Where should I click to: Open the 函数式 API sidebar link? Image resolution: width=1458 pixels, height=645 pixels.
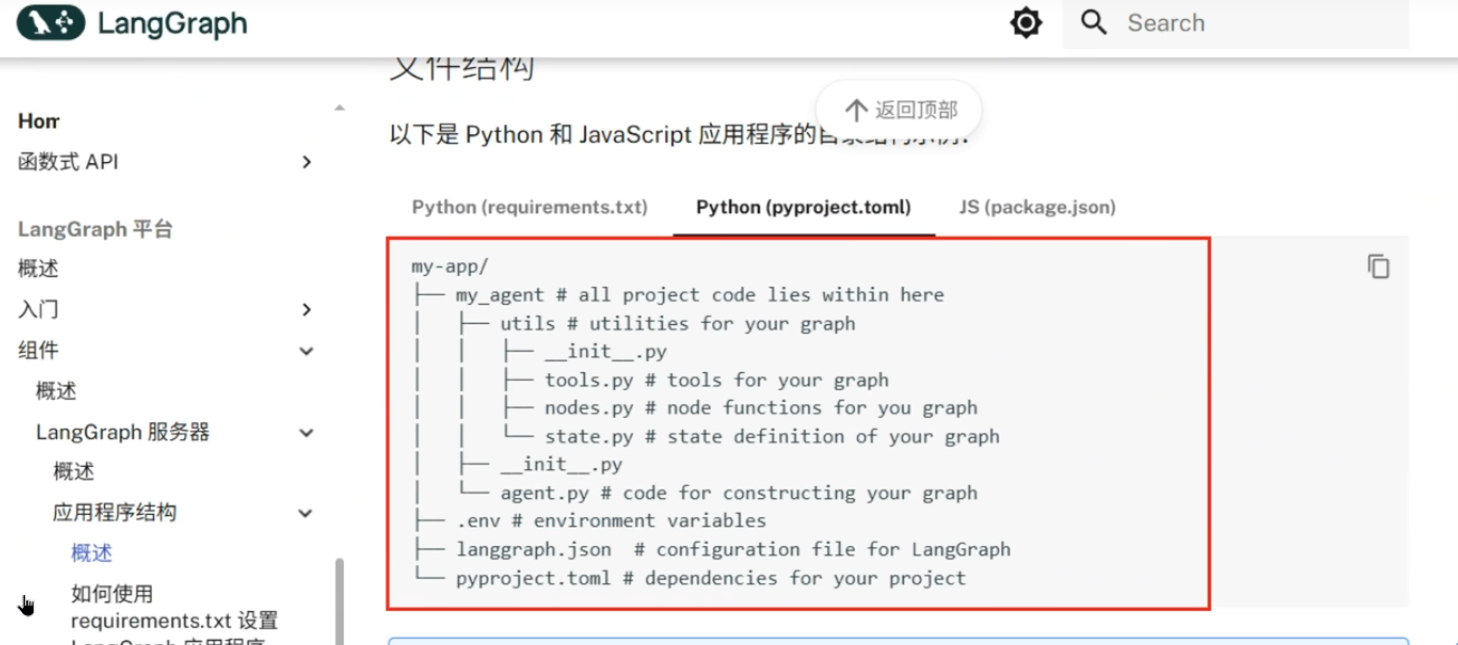(68, 162)
